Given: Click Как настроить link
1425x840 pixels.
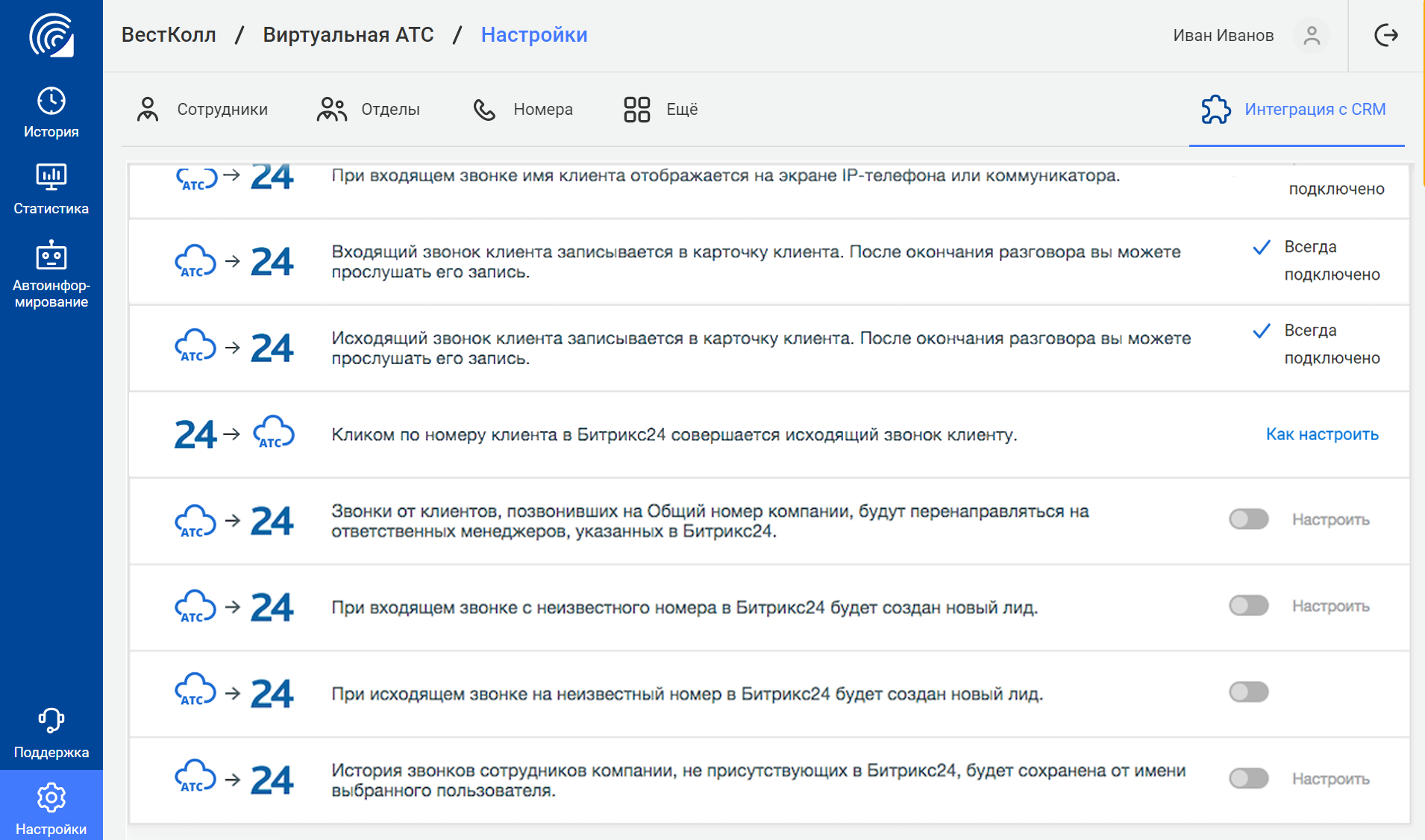Looking at the screenshot, I should click(x=1322, y=434).
